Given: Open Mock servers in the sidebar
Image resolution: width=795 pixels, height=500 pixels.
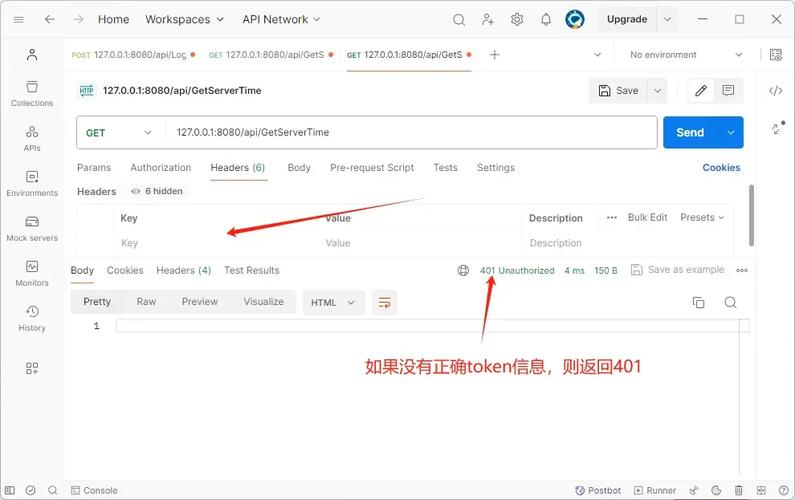Looking at the screenshot, I should 32,229.
